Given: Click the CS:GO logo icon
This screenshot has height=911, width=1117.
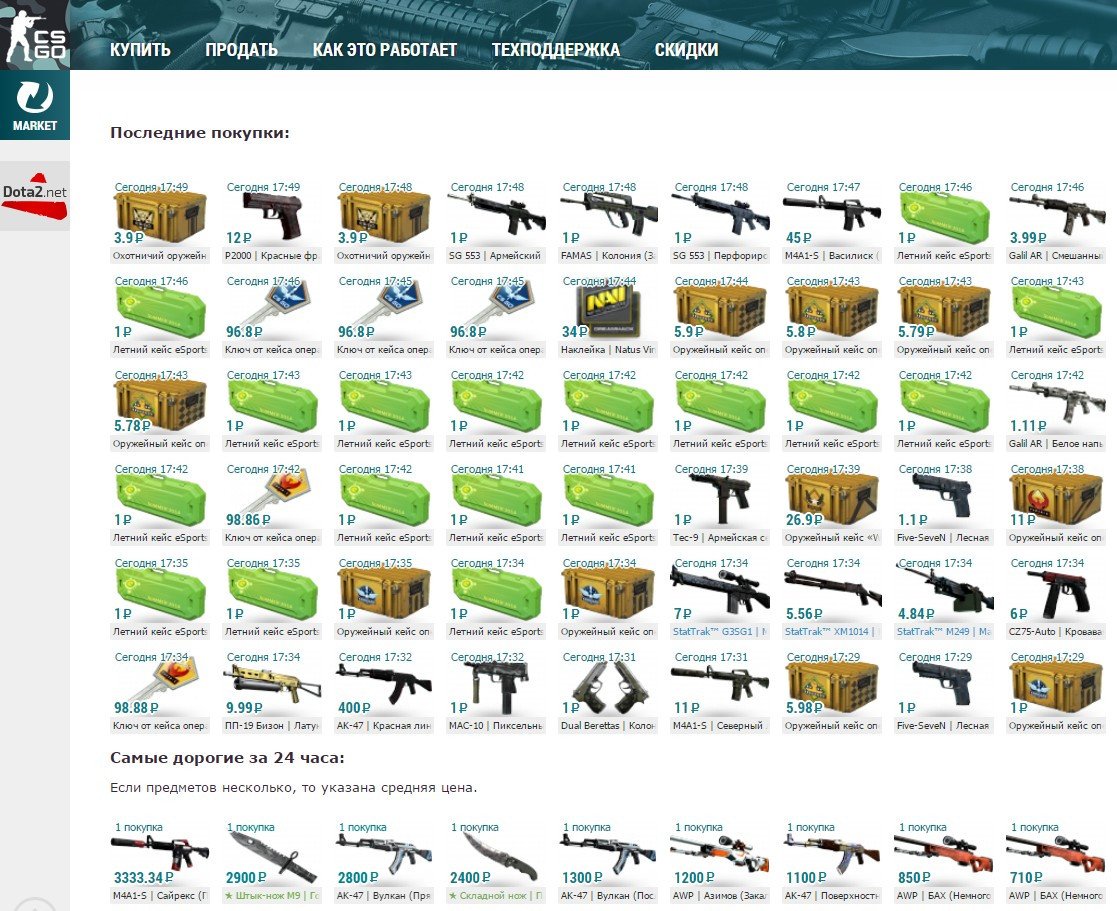Looking at the screenshot, I should click(34, 35).
